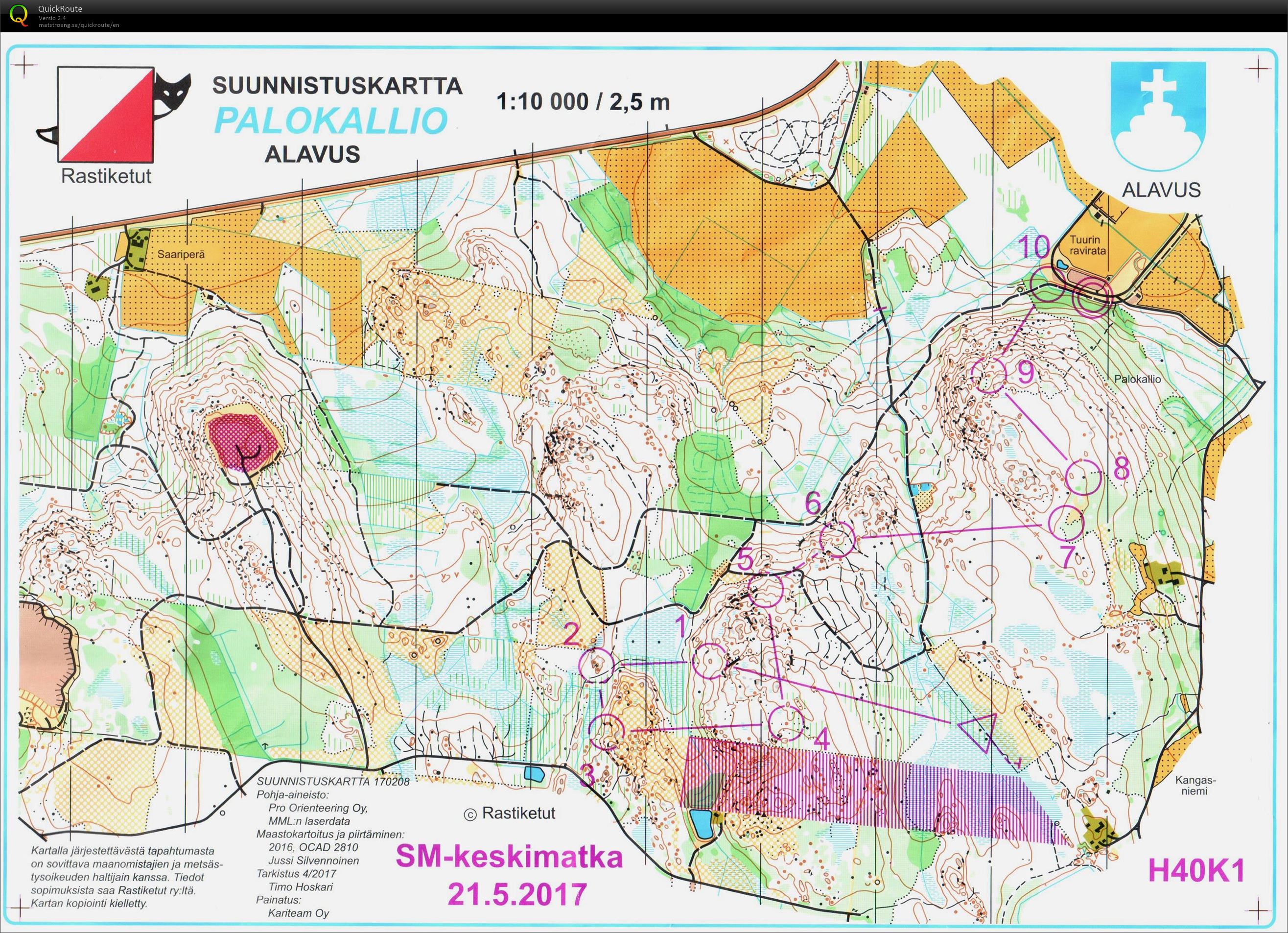
Task: Click the purple control number label '6'
Action: tap(813, 503)
